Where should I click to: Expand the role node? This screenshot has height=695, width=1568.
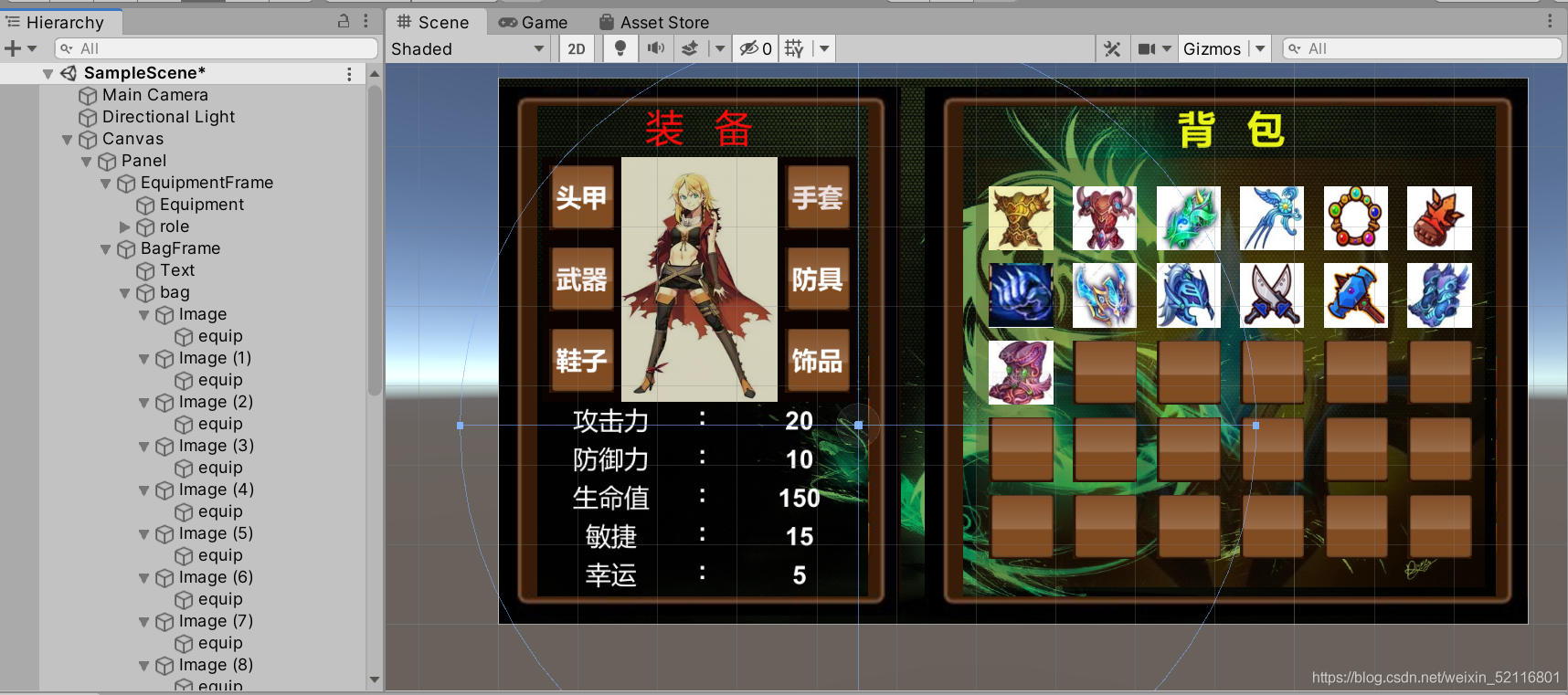pyautogui.click(x=124, y=226)
